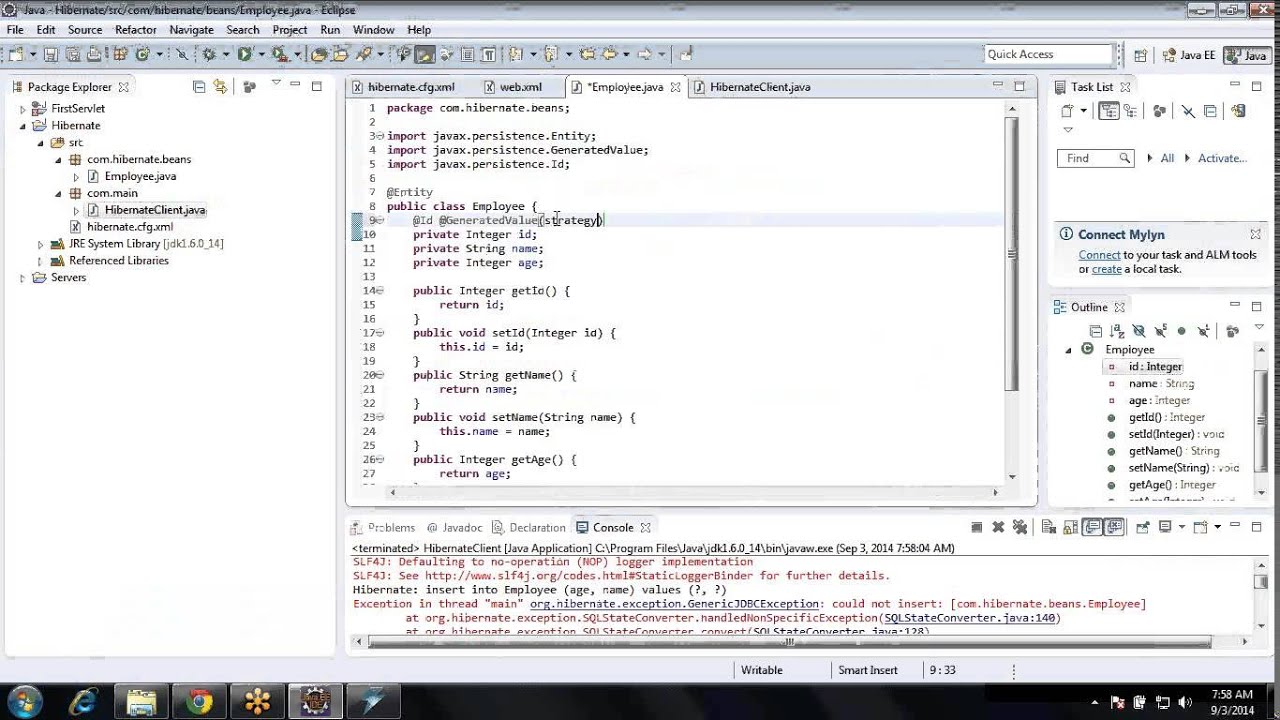
Task: Collapse the Hibernate project node
Action: (22, 126)
